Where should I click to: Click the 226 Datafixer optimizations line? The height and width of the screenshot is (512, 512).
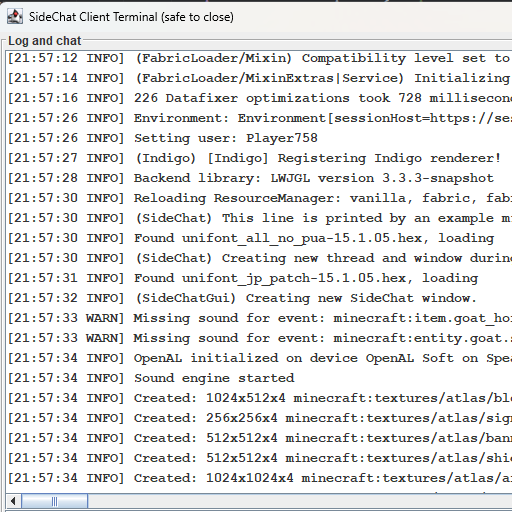point(260,98)
